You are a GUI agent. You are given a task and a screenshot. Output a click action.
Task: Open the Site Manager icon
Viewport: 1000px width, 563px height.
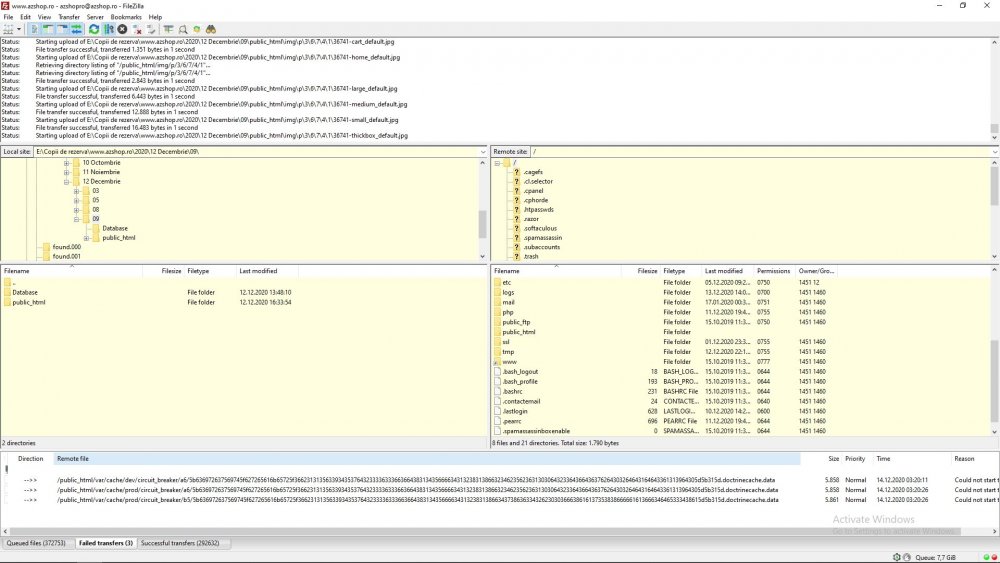click(8, 29)
